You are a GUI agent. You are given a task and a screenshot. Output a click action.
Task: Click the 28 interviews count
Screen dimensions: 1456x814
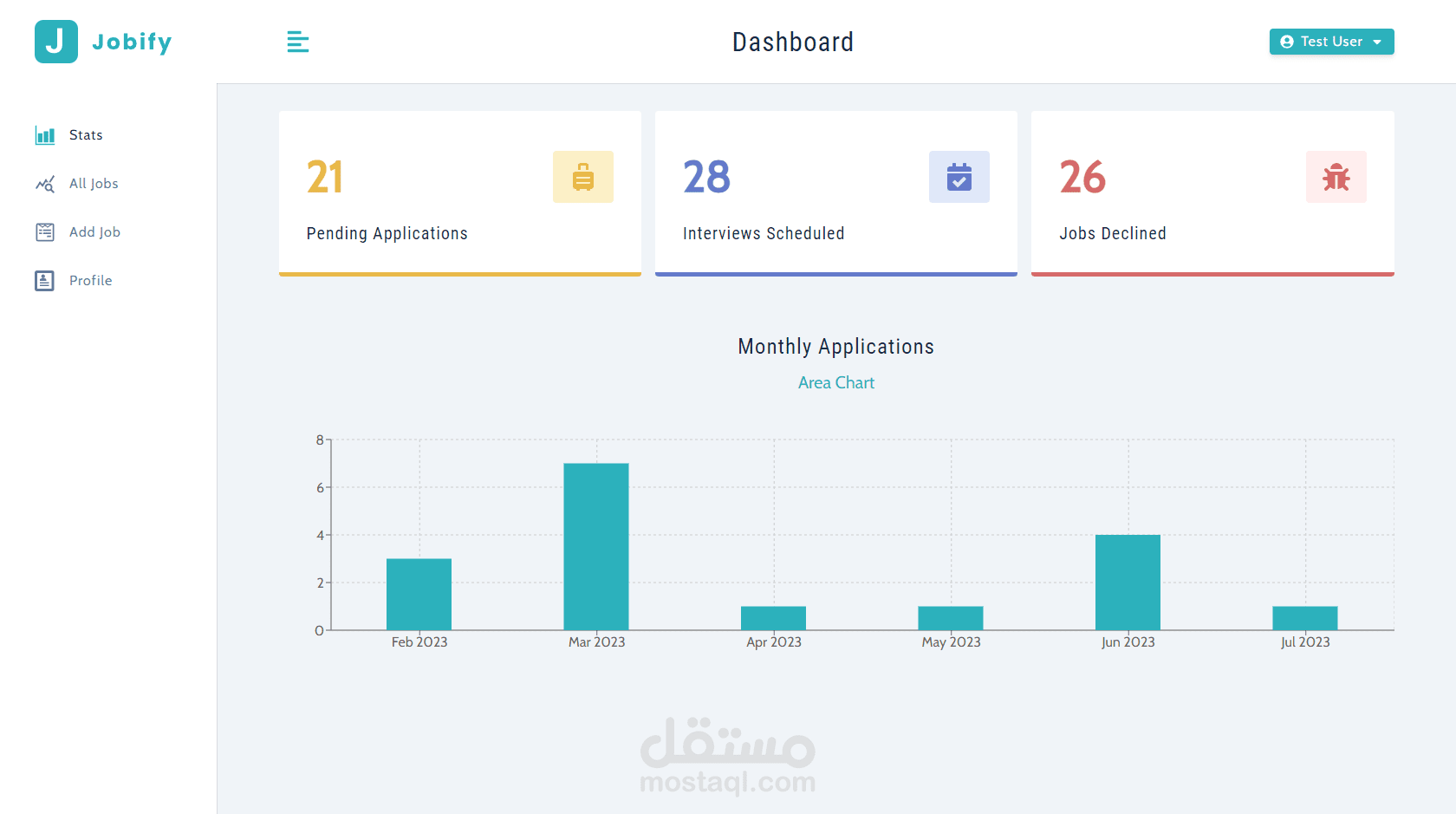(707, 177)
